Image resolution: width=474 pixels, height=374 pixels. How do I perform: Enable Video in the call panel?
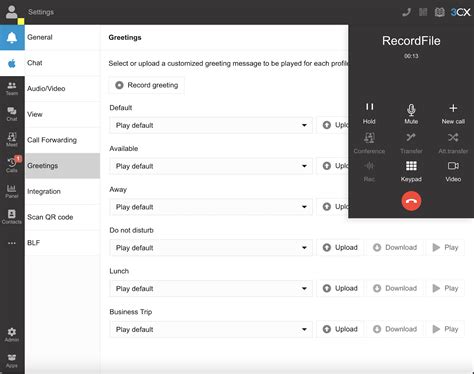453,171
